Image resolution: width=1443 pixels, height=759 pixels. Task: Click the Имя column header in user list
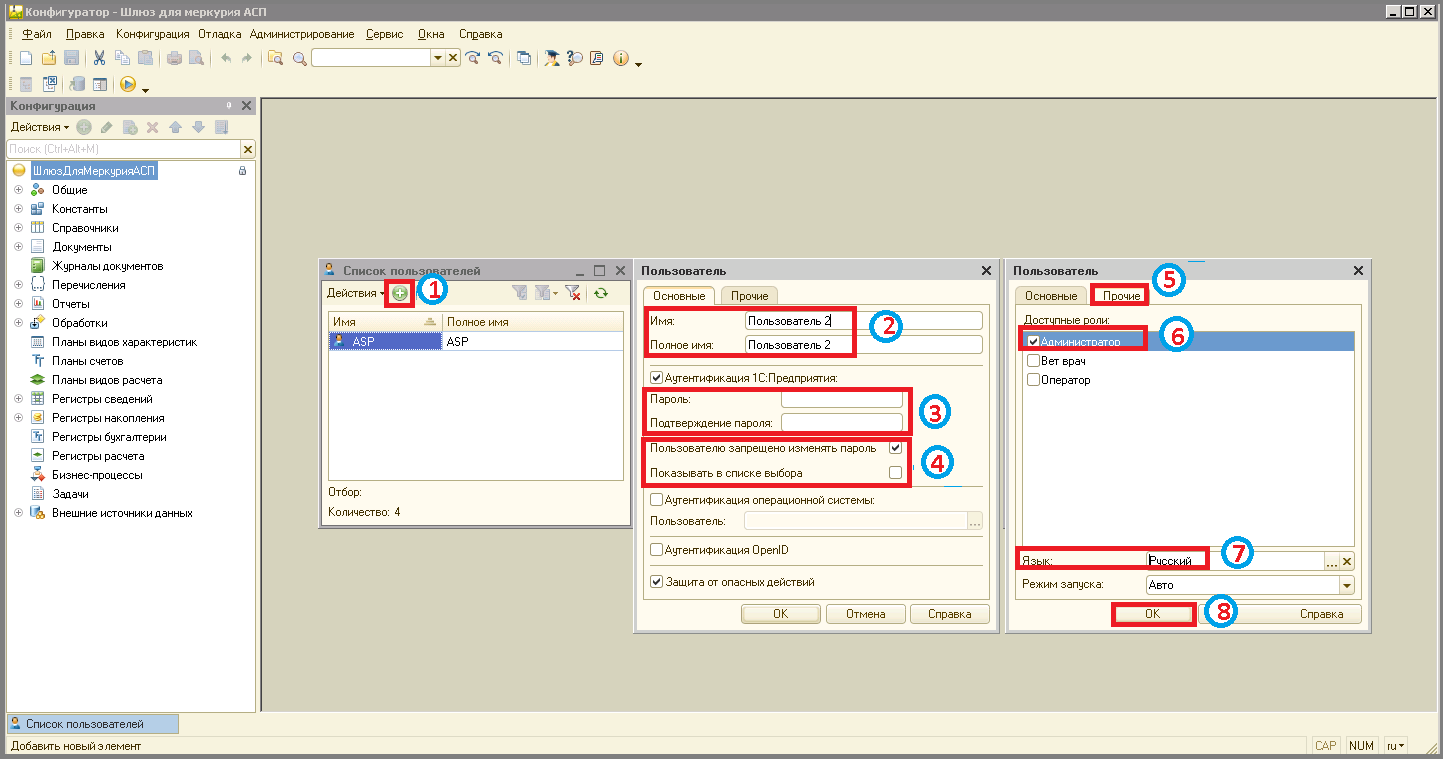(385, 322)
